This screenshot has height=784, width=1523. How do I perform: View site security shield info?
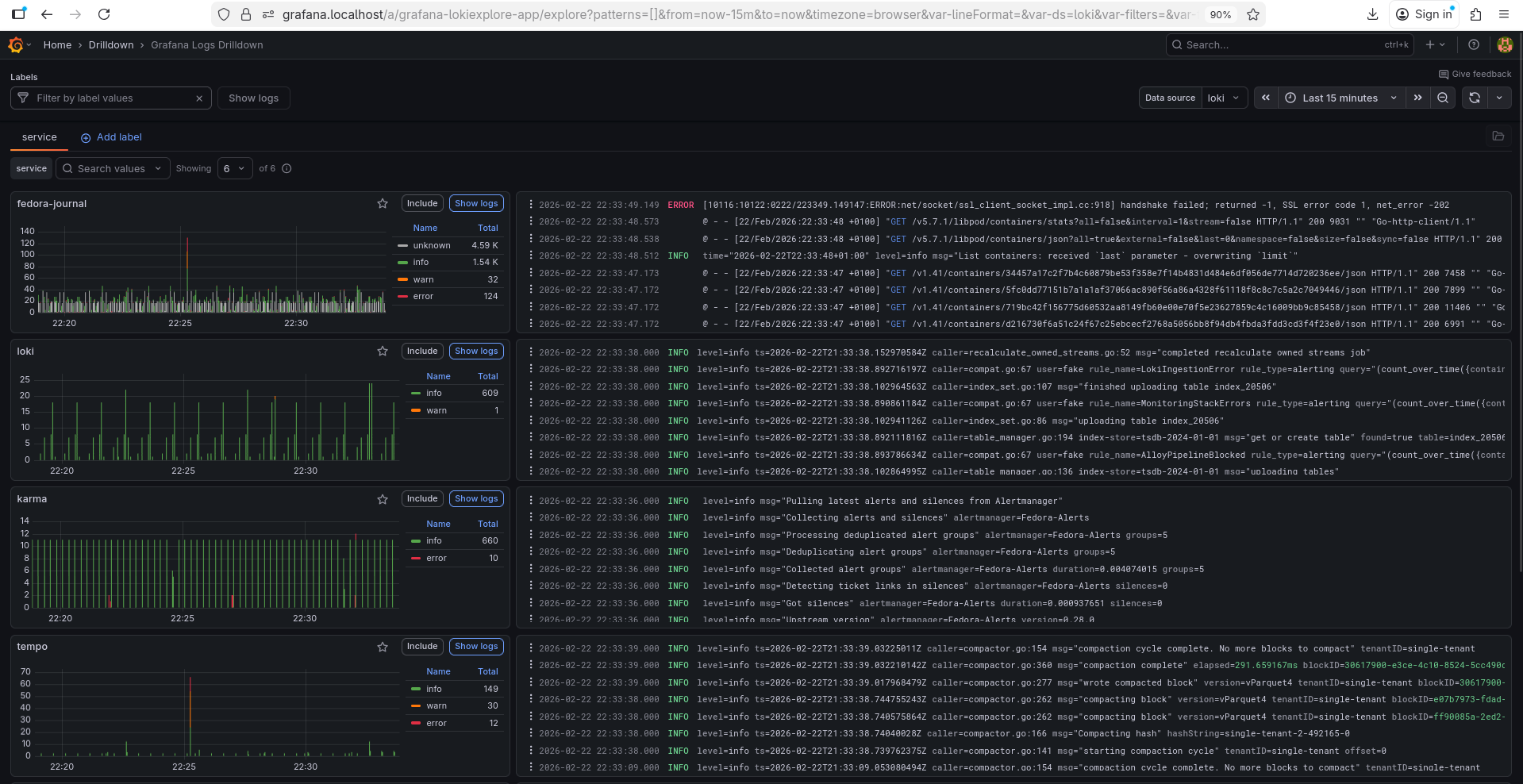tap(224, 14)
